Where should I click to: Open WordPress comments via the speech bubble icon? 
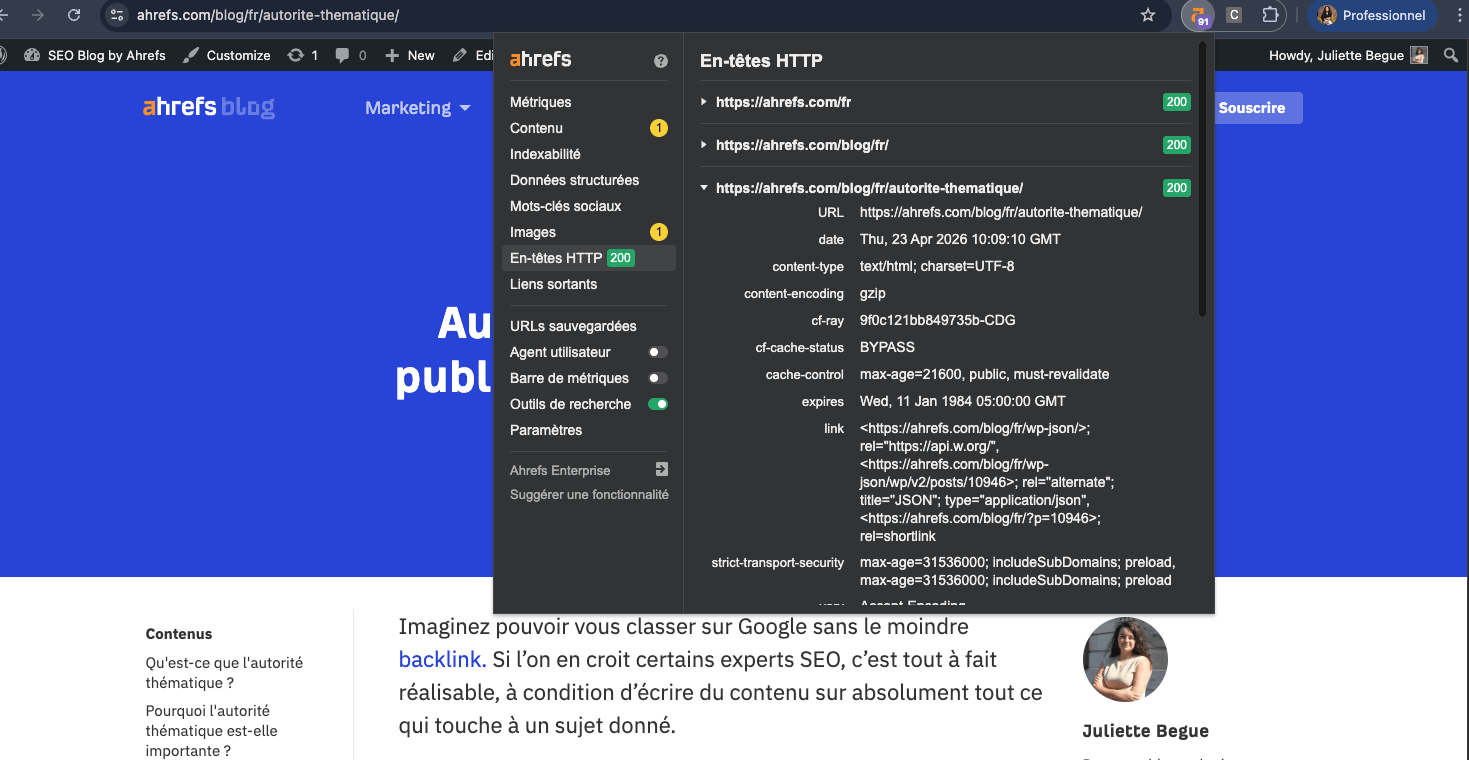pyautogui.click(x=344, y=55)
